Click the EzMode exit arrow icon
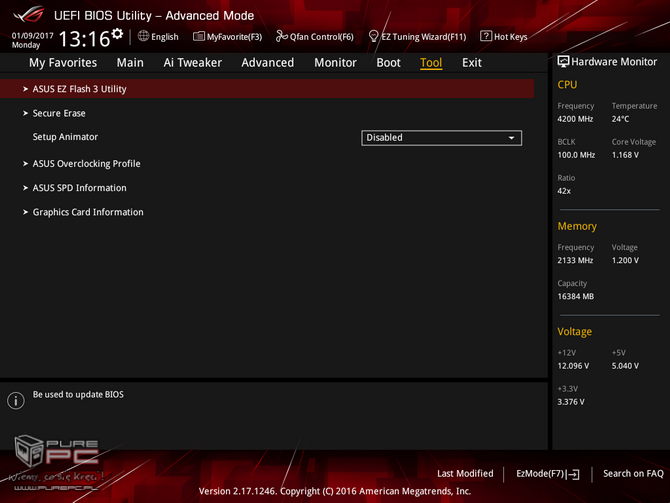This screenshot has width=670, height=503. [573, 474]
